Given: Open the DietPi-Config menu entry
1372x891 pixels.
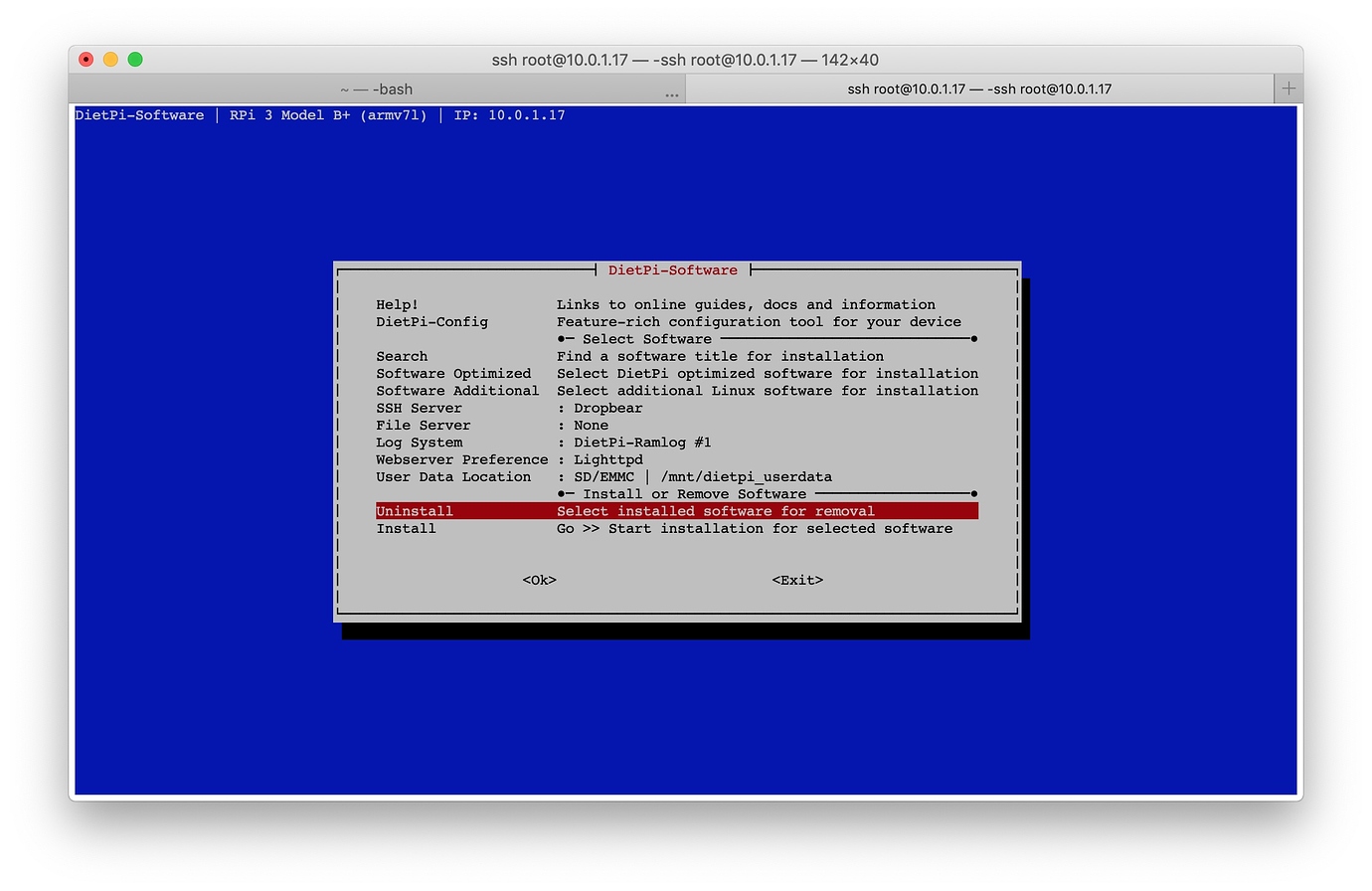Looking at the screenshot, I should 676,321.
